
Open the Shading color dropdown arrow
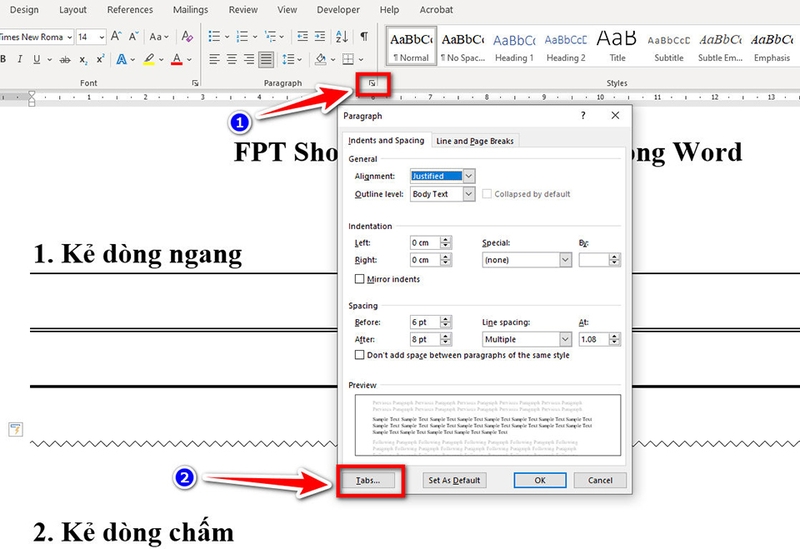(333, 60)
